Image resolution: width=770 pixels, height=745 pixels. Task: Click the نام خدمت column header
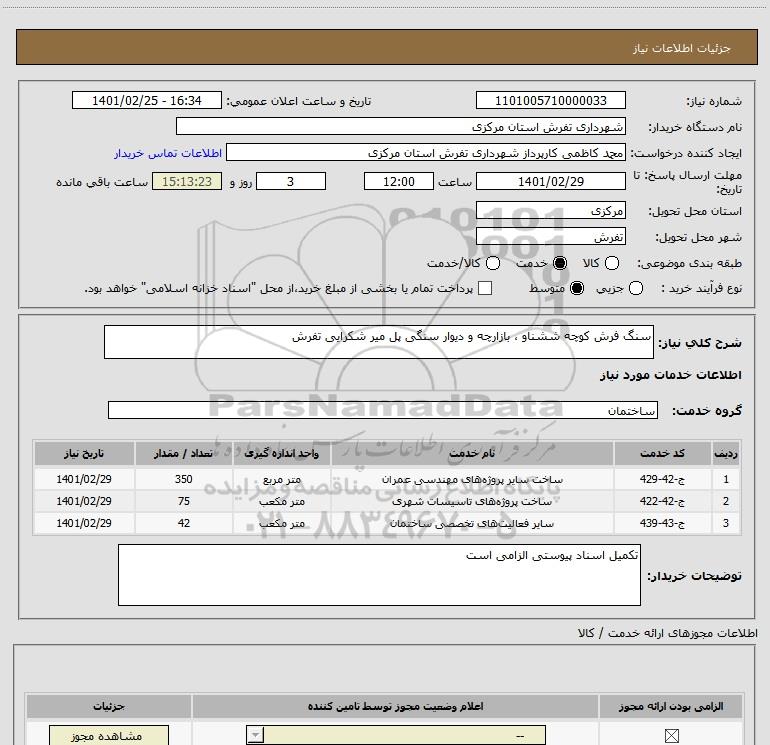472,453
